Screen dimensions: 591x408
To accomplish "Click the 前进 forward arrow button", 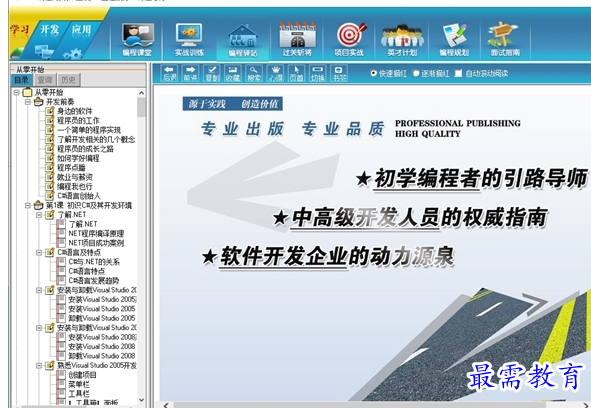I will [x=191, y=73].
